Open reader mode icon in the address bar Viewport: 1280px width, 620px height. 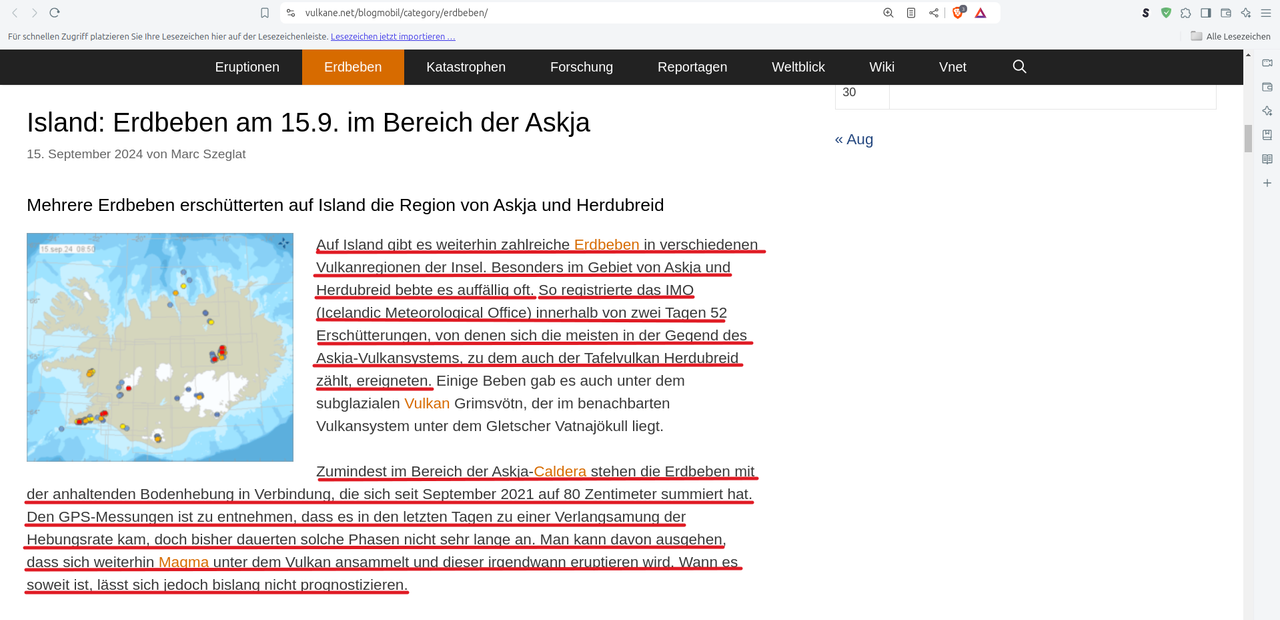[x=911, y=13]
